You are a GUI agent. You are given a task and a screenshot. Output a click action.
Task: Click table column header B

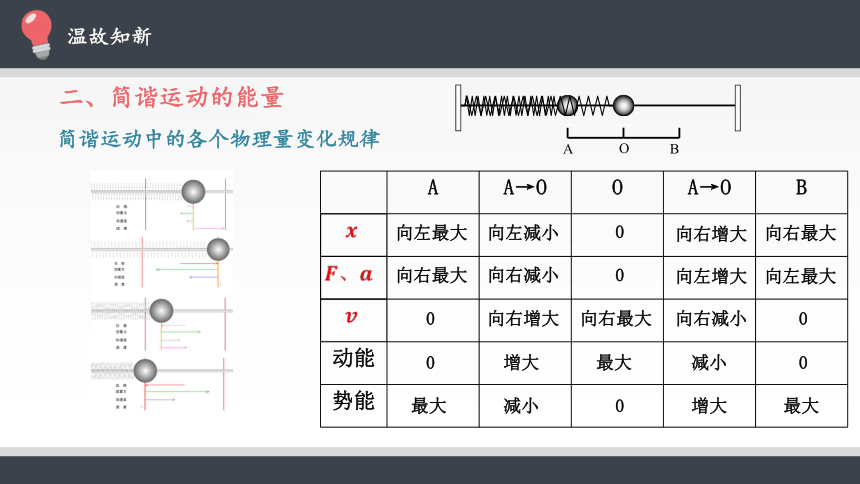[x=801, y=188]
